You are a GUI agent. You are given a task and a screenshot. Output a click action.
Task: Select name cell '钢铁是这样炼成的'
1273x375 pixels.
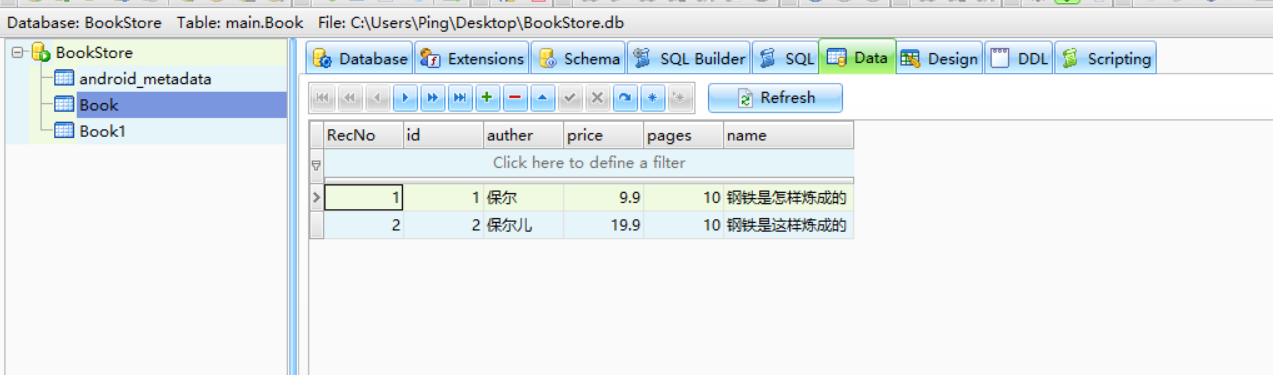[789, 226]
